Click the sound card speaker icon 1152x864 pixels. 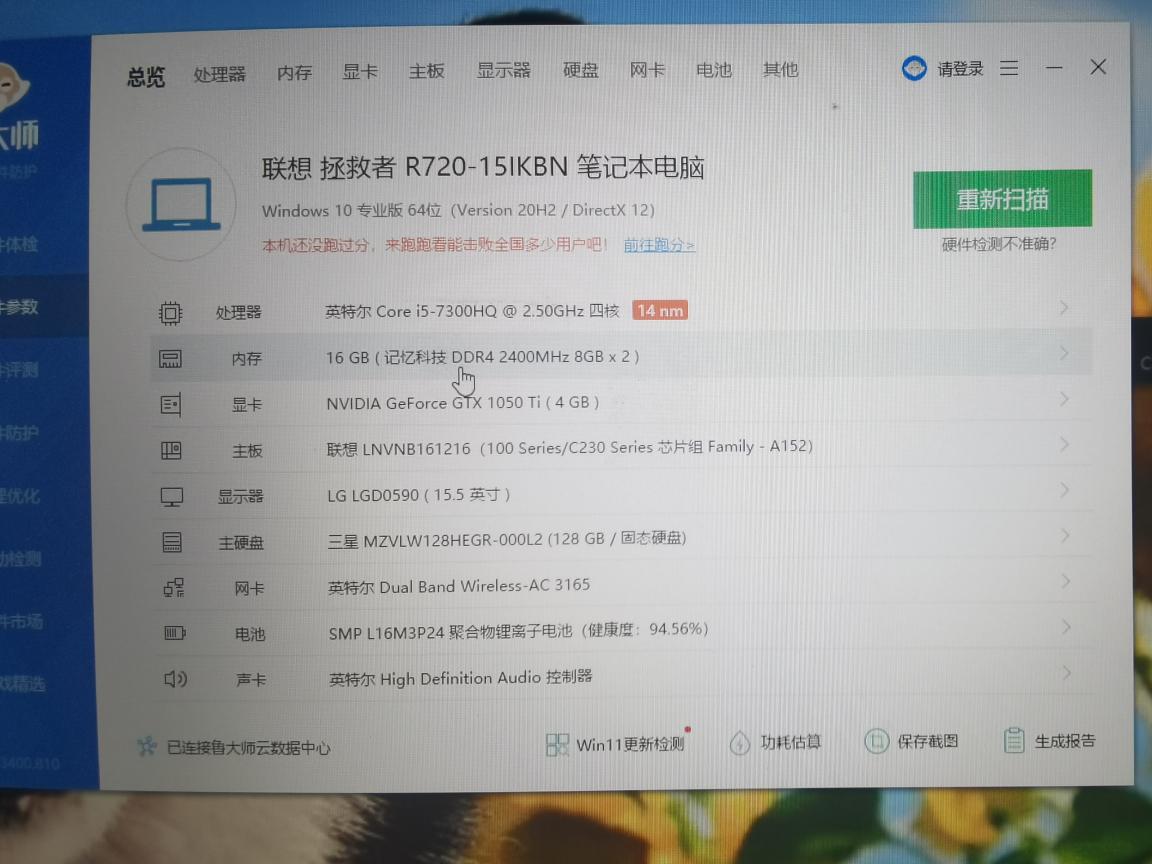click(176, 679)
